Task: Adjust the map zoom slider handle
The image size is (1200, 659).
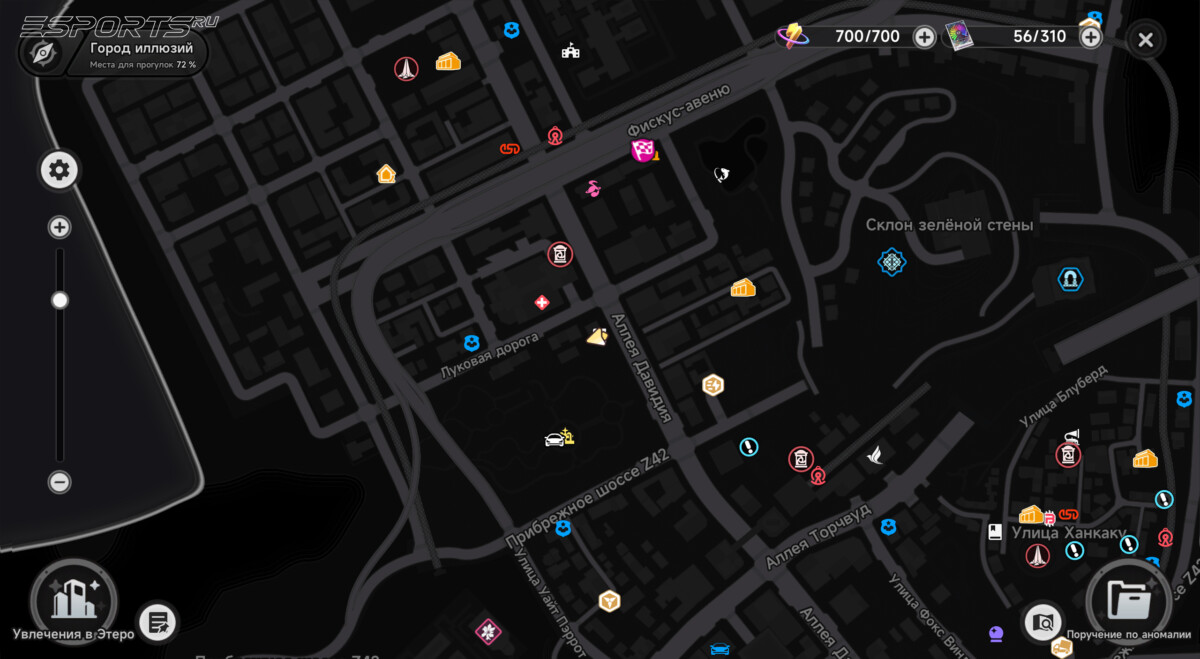Action: pos(60,300)
